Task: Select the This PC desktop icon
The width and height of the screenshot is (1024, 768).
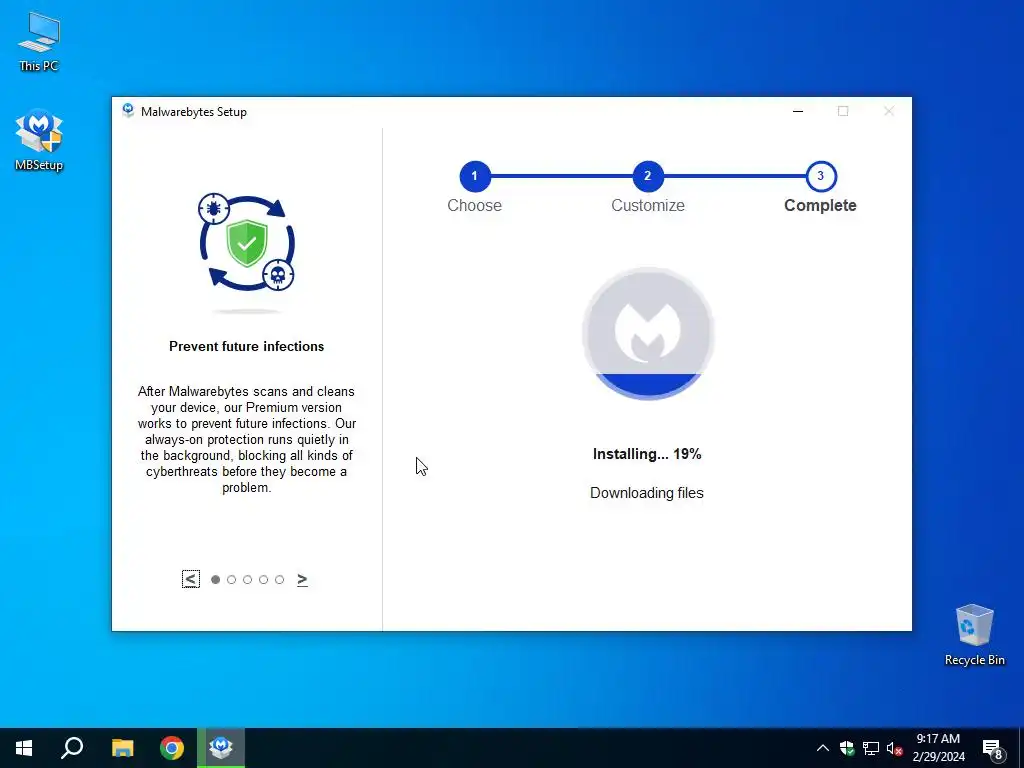Action: click(x=39, y=42)
